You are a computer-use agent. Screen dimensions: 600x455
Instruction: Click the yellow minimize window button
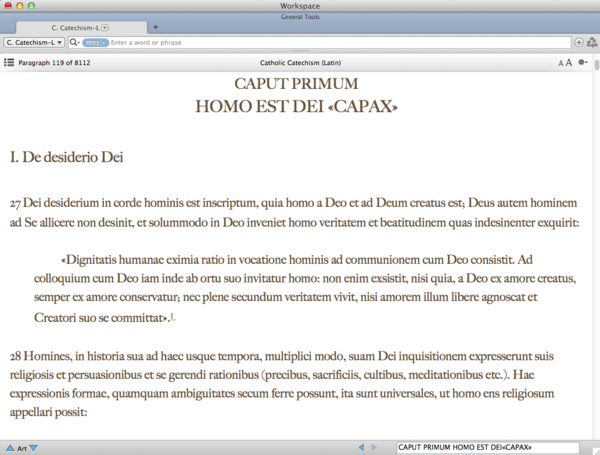coord(20,6)
